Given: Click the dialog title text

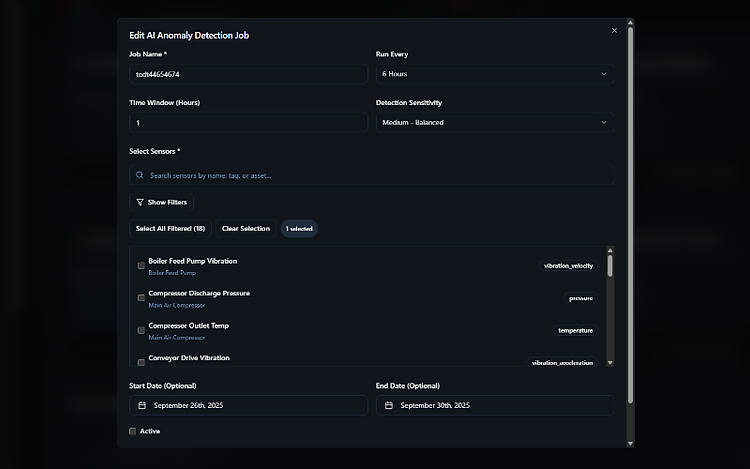Looking at the screenshot, I should click(x=189, y=35).
